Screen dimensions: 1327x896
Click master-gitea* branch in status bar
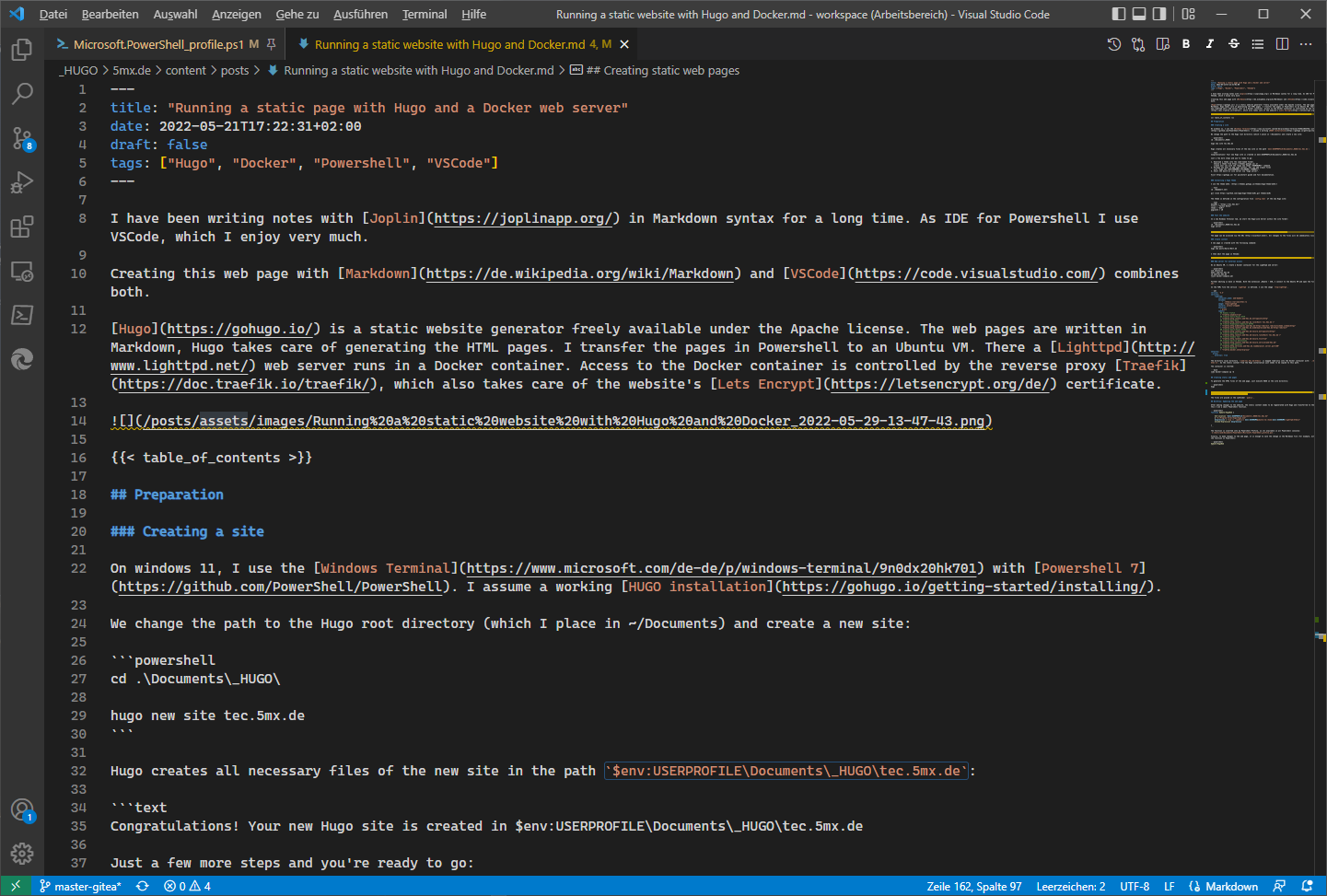80,886
